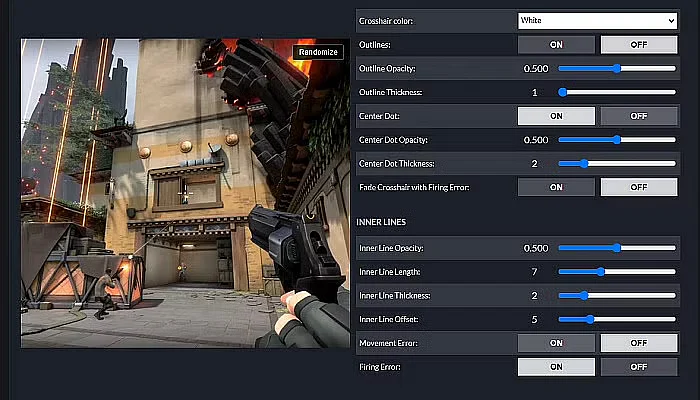Image resolution: width=700 pixels, height=400 pixels.
Task: Turn Firing Error OFF
Action: tap(639, 367)
